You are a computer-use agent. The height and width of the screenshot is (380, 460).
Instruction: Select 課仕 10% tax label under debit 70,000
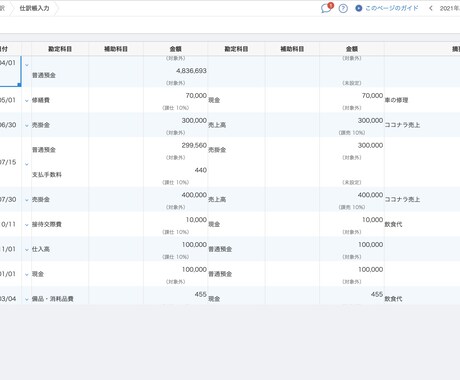click(x=175, y=108)
